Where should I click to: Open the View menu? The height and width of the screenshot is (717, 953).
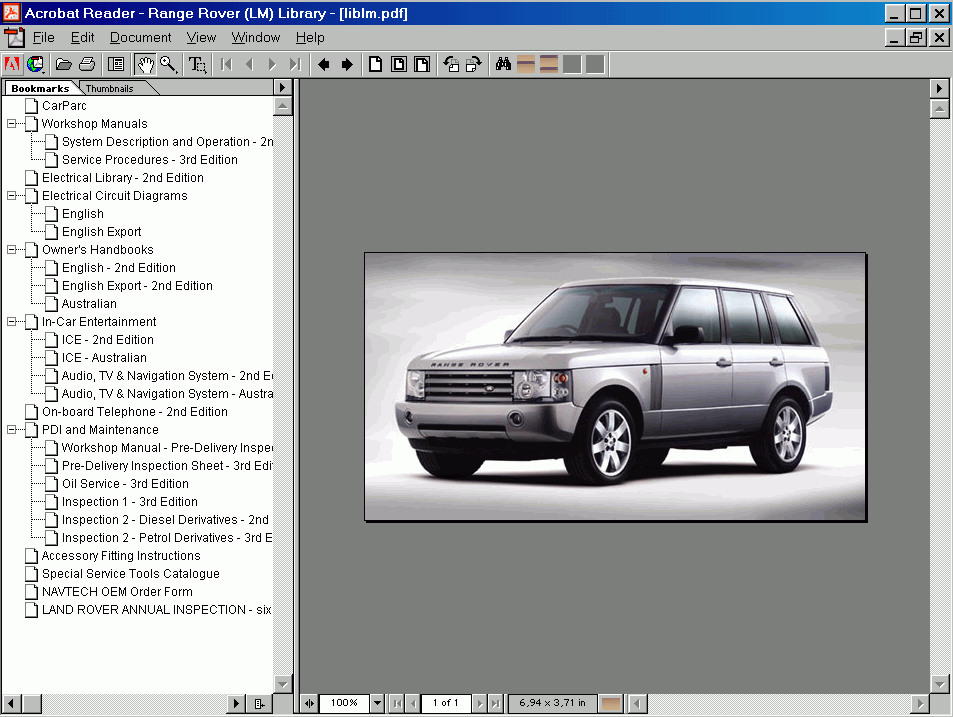pyautogui.click(x=201, y=38)
